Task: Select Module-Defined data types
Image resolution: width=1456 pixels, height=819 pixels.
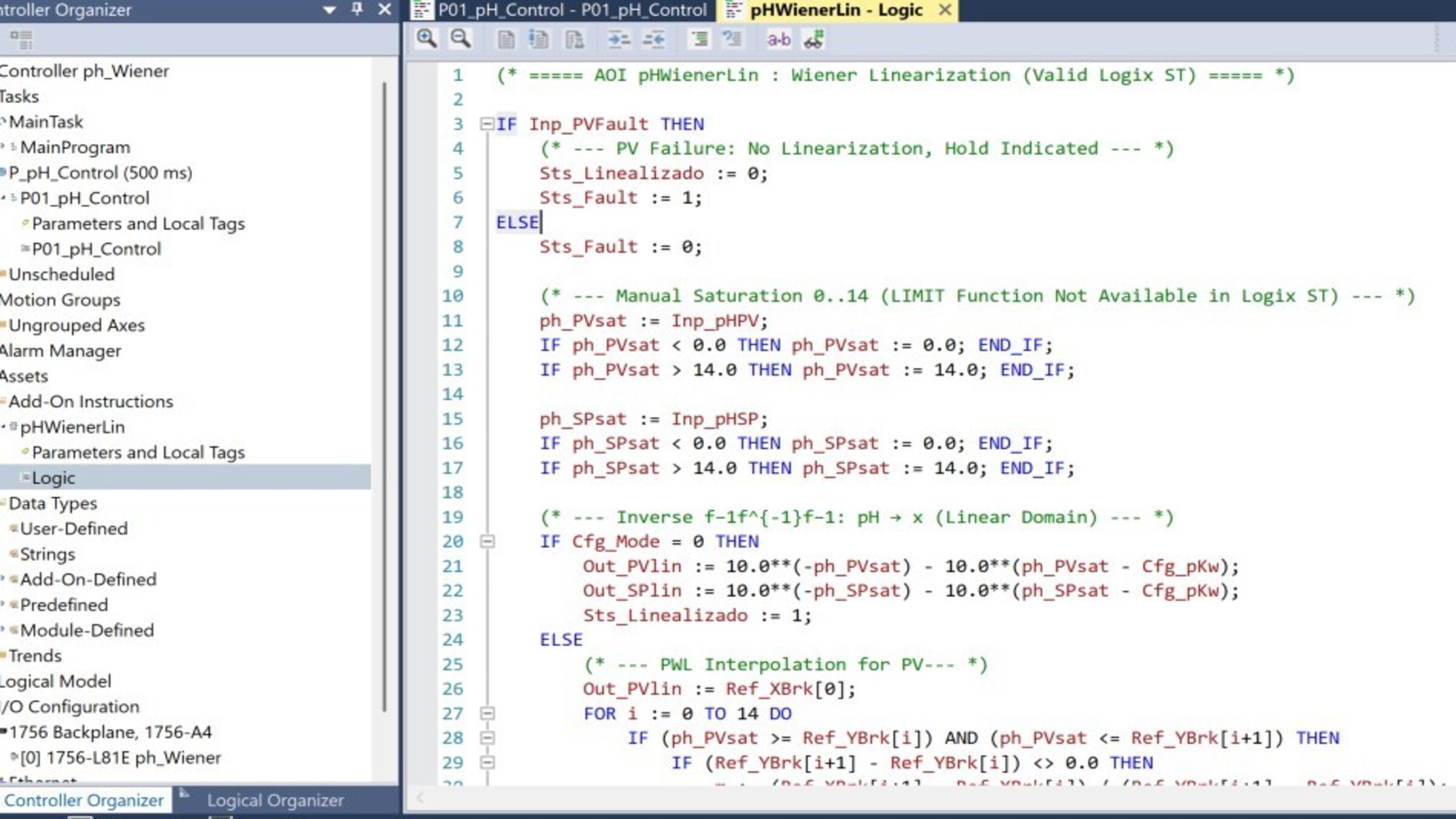Action: click(x=87, y=630)
